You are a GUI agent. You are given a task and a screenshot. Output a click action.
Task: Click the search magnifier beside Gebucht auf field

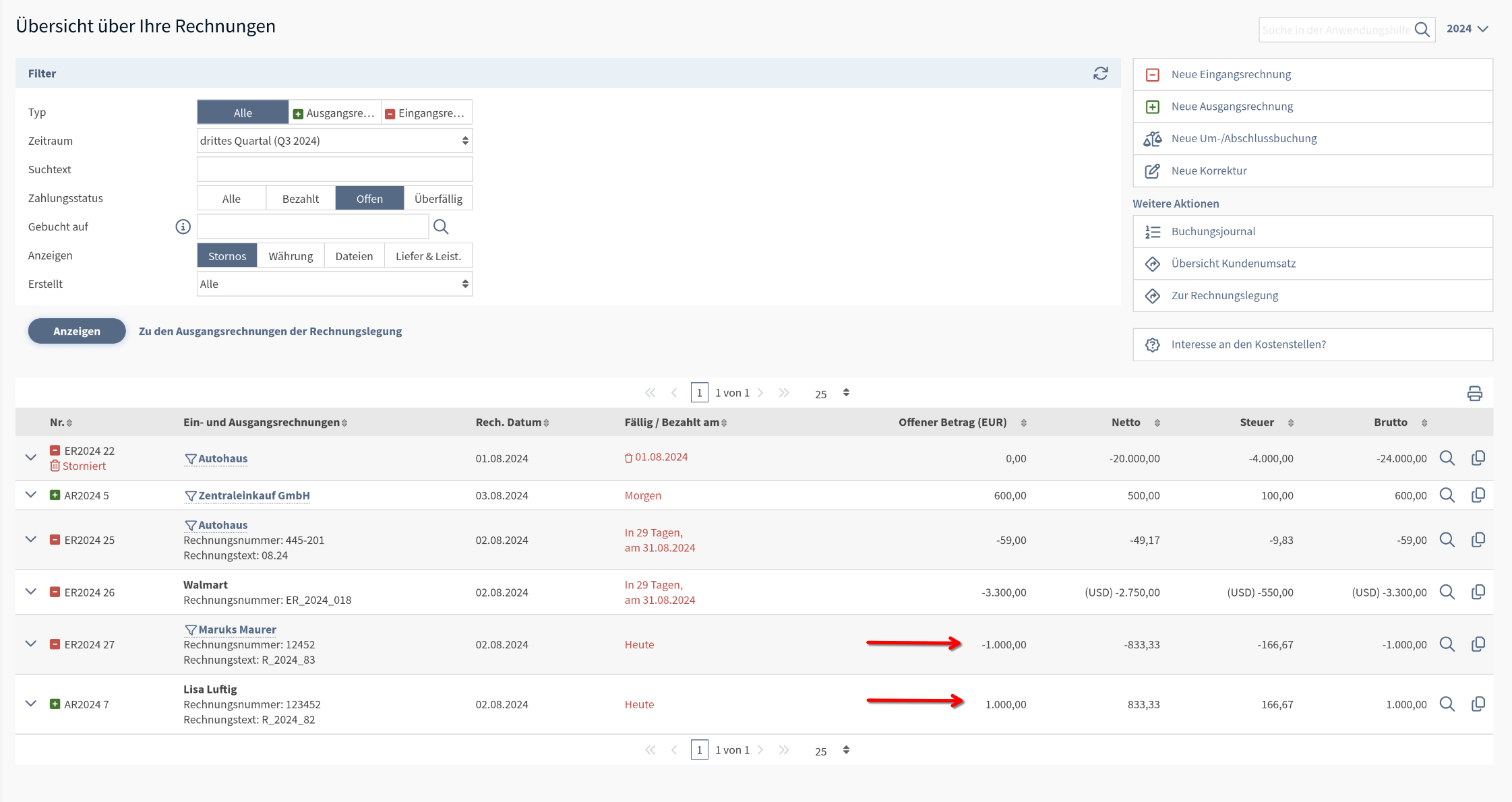point(441,227)
